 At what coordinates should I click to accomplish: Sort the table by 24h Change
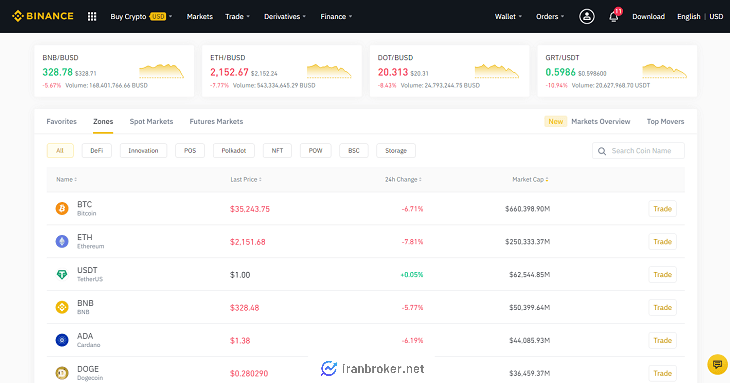pos(403,180)
